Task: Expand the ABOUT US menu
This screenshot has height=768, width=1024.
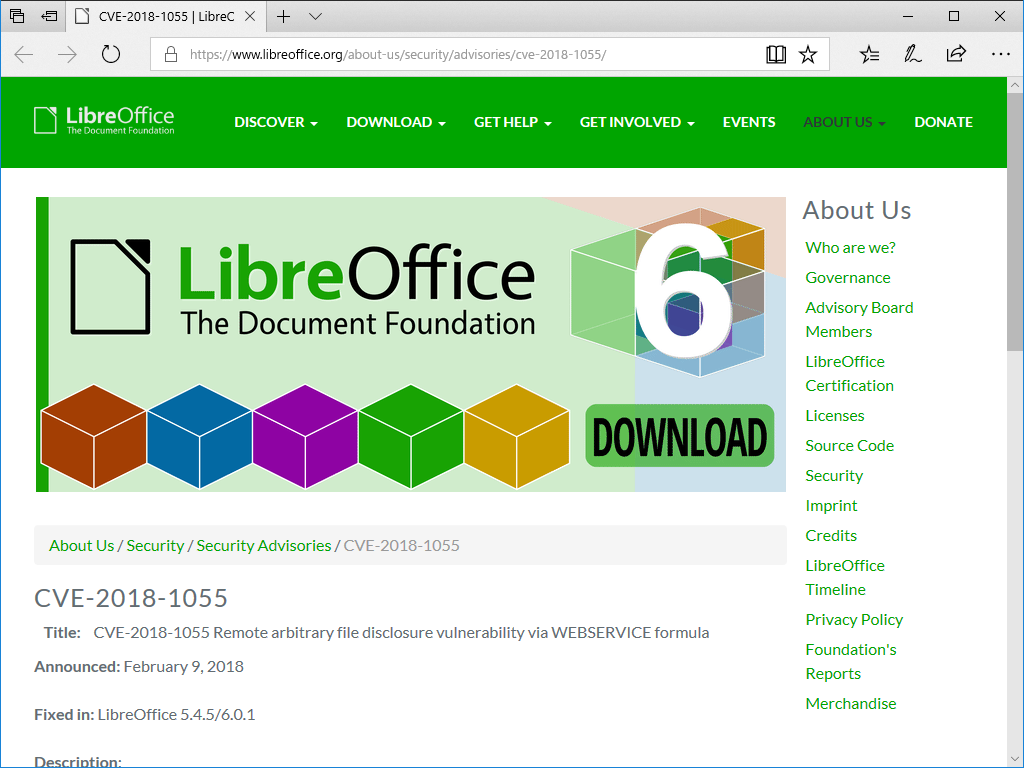Action: [844, 122]
